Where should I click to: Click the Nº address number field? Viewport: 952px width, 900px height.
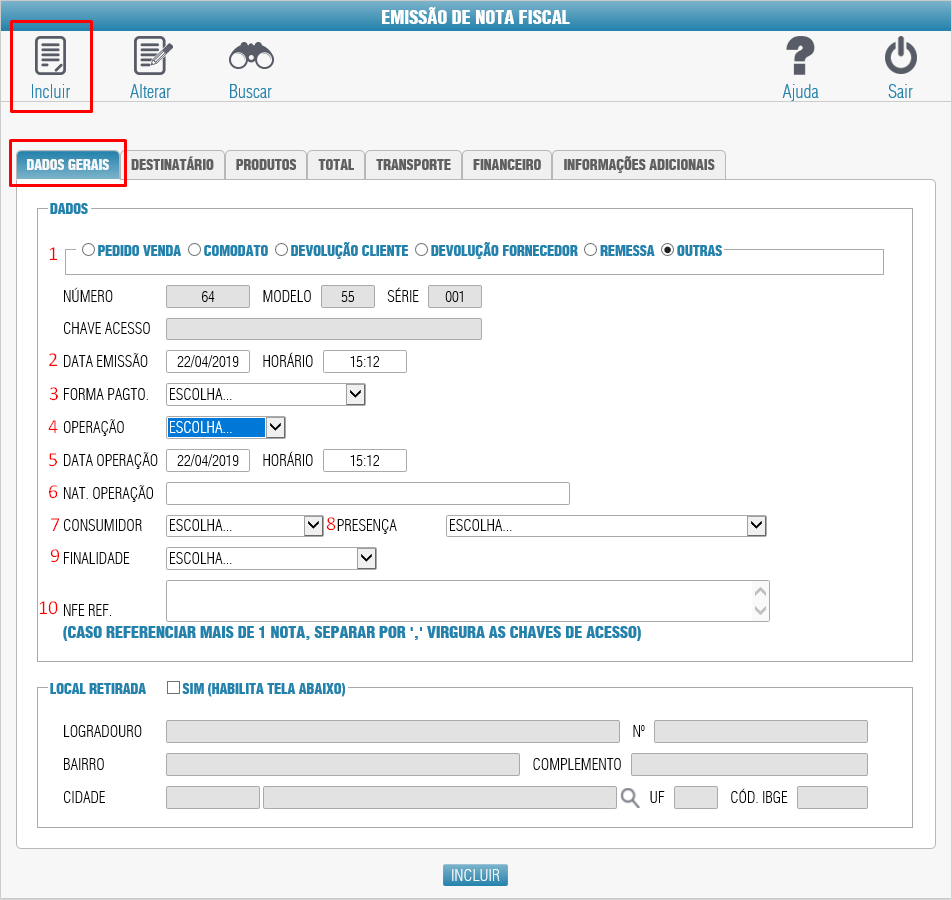coord(761,731)
